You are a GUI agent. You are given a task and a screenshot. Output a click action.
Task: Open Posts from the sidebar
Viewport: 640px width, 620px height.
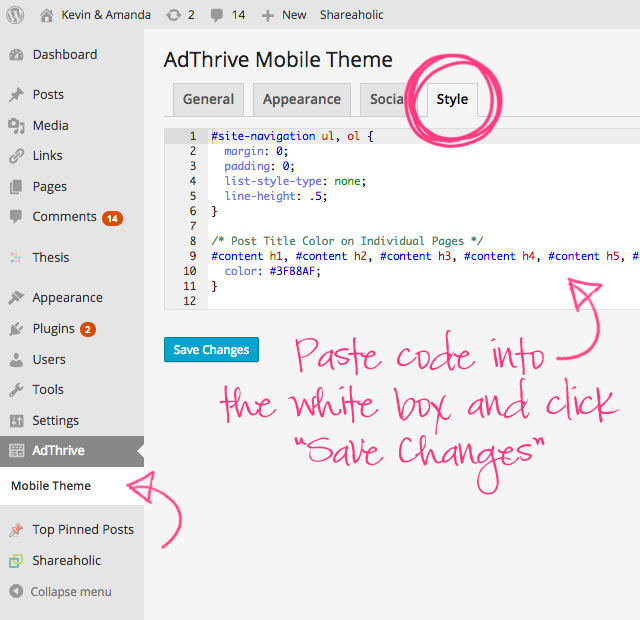click(48, 95)
